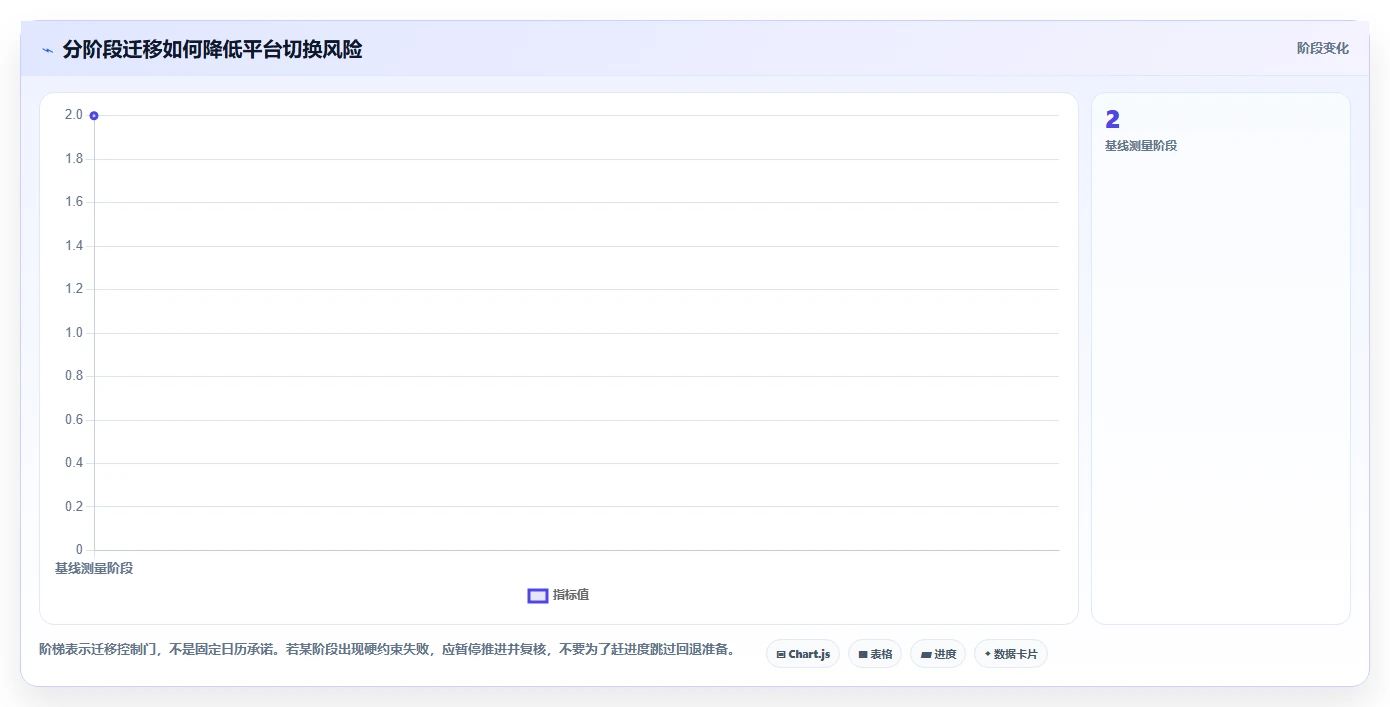1390x707 pixels.
Task: Click the lightning icon beside the title
Action: pos(48,50)
